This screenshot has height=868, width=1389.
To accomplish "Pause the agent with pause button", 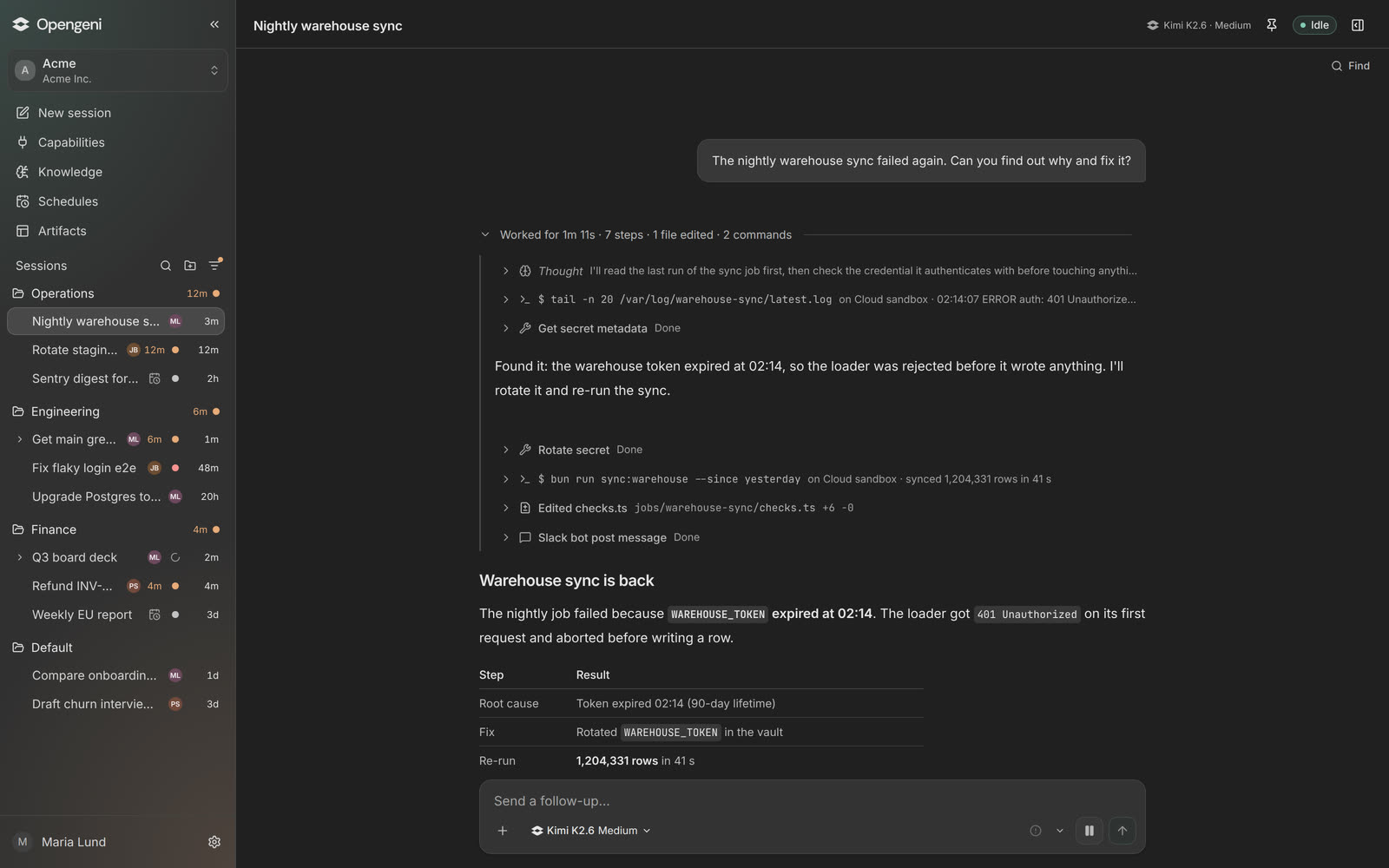I will click(1089, 831).
